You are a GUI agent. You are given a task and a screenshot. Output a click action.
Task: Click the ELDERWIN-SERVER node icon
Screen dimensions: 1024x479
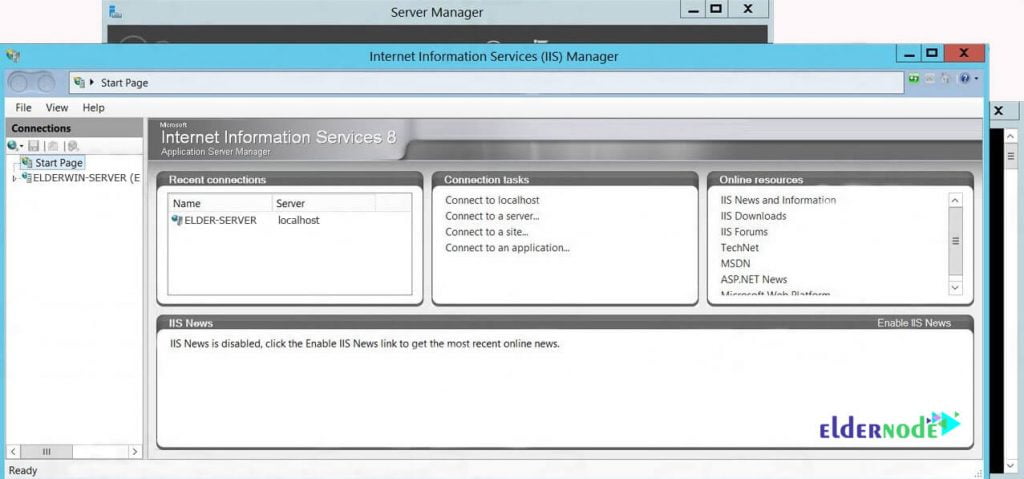[x=27, y=177]
